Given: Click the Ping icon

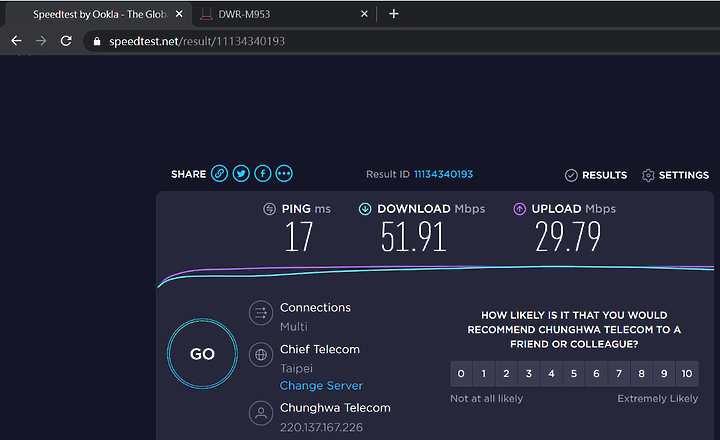Looking at the screenshot, I should [x=269, y=209].
